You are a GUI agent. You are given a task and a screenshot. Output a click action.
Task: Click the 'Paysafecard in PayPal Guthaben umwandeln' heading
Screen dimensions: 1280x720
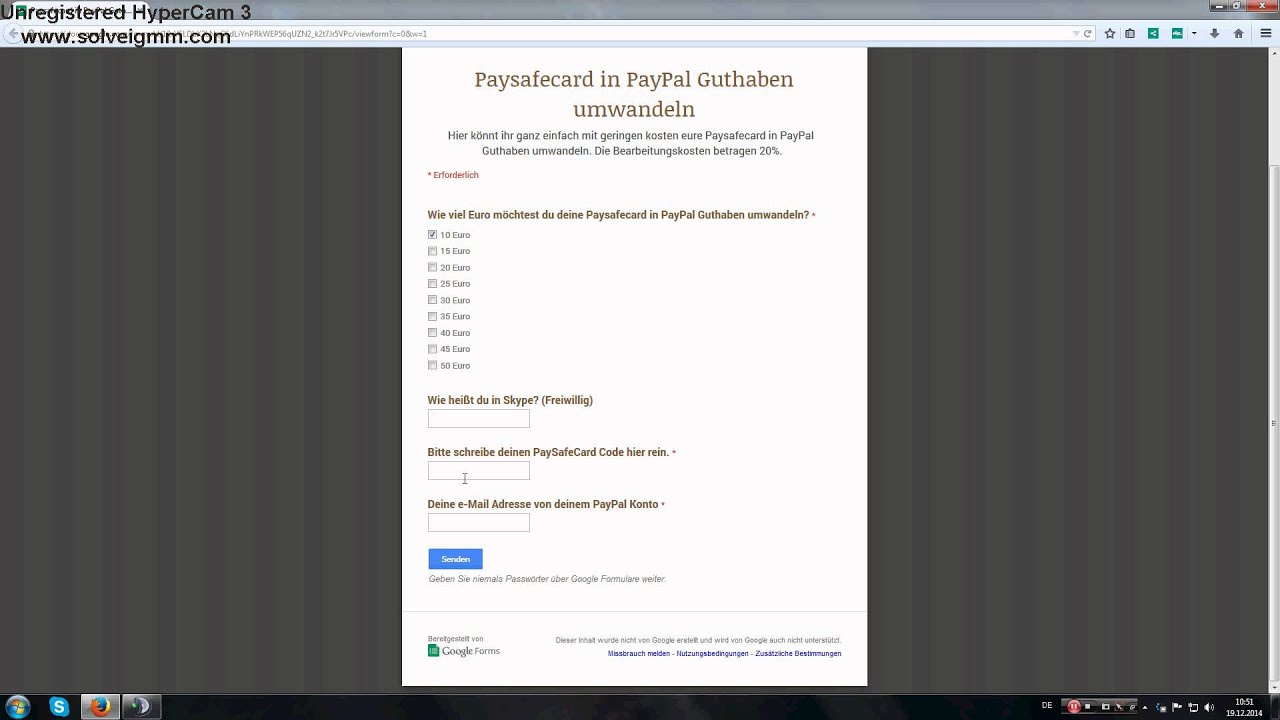634,94
